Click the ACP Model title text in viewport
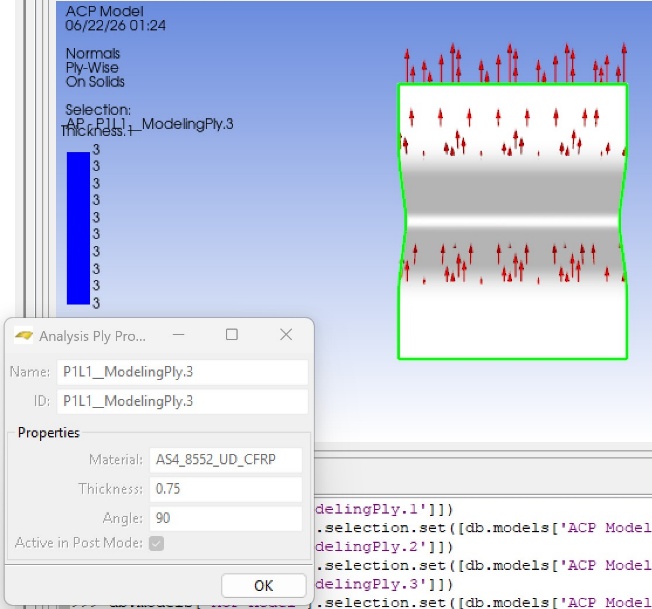Viewport: 652px width, 609px height. pyautogui.click(x=104, y=11)
